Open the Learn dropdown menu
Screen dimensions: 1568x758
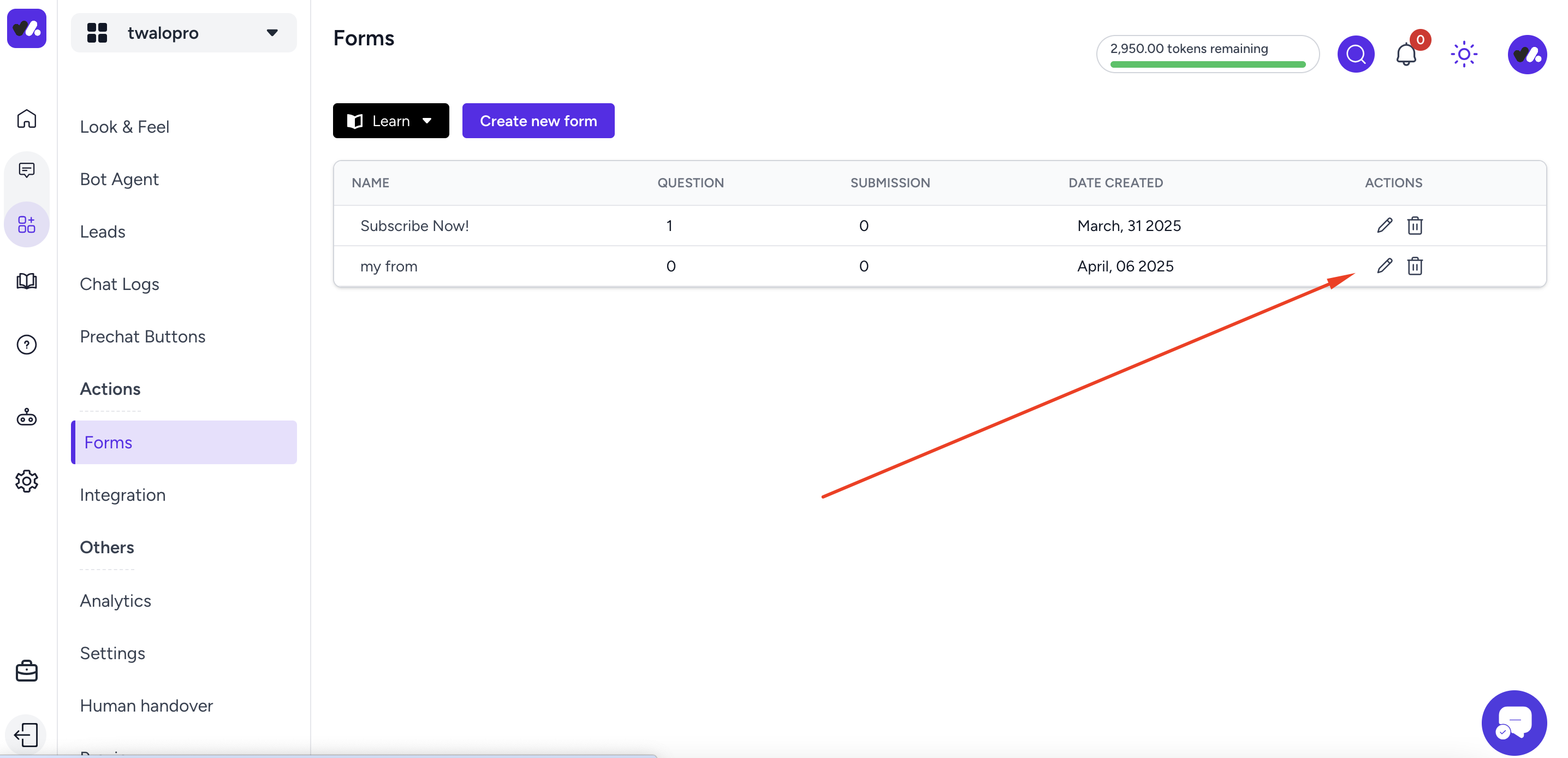(x=391, y=121)
